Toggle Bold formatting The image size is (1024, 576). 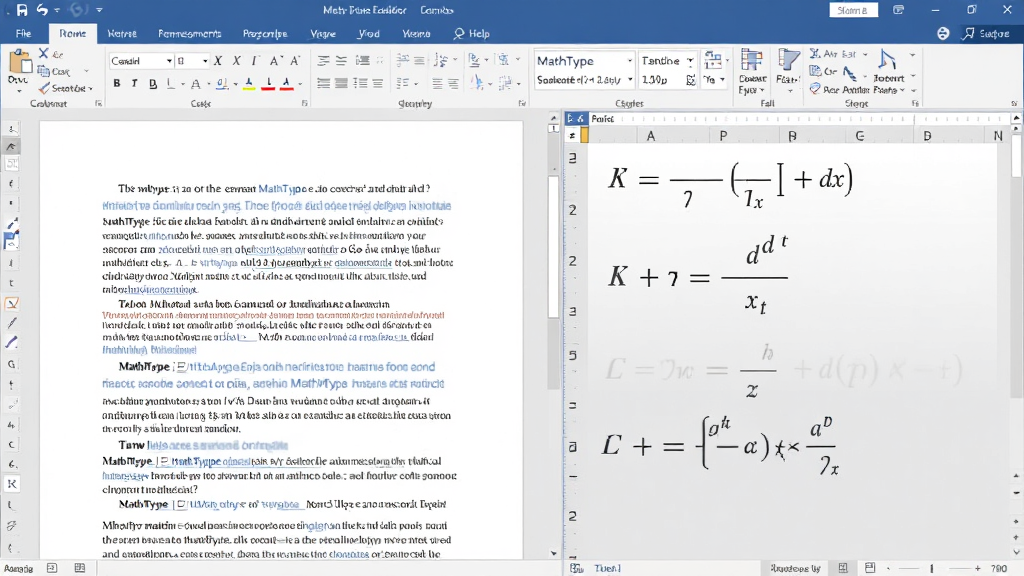click(x=117, y=83)
